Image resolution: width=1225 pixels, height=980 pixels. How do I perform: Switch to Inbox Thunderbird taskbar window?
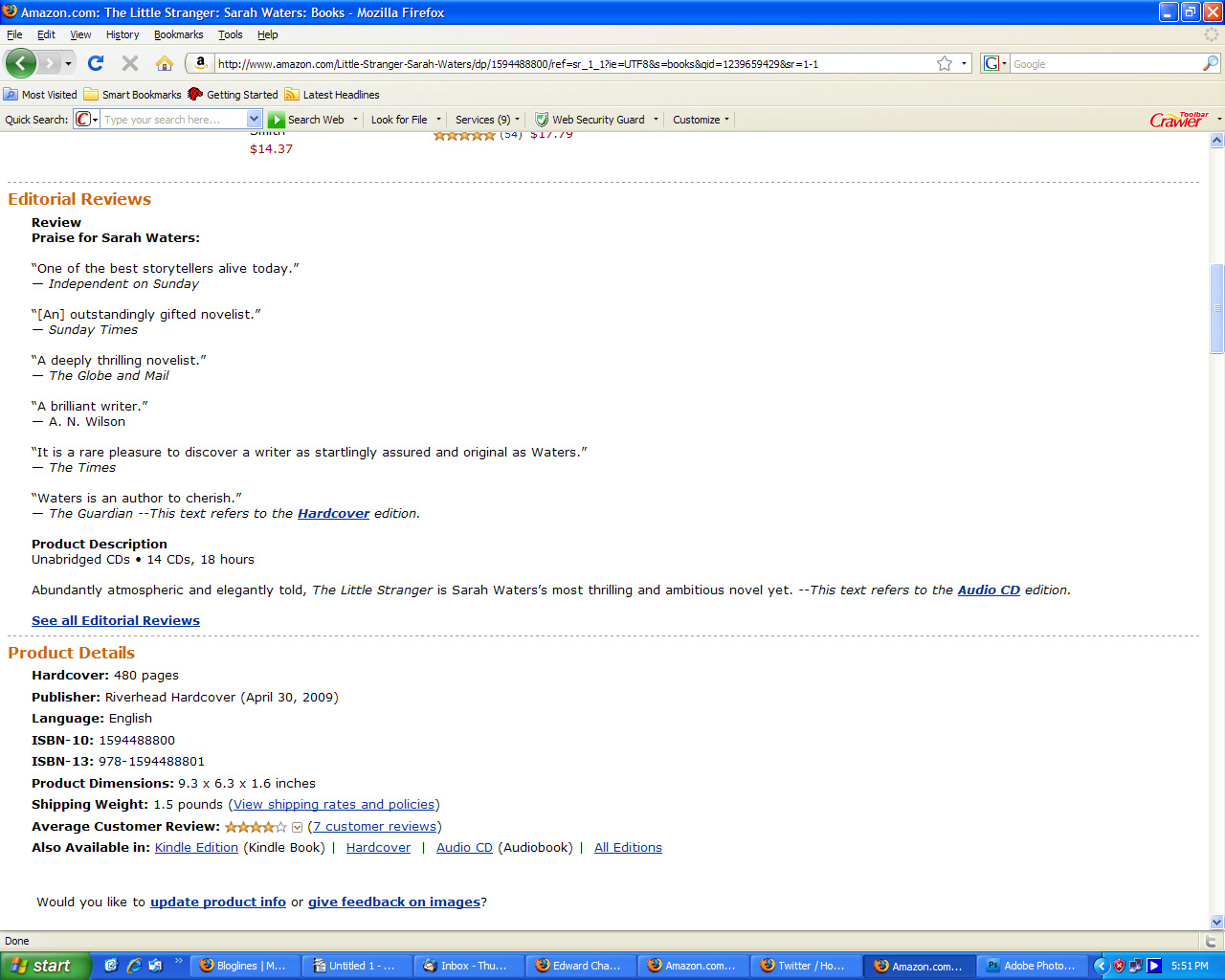tap(470, 966)
